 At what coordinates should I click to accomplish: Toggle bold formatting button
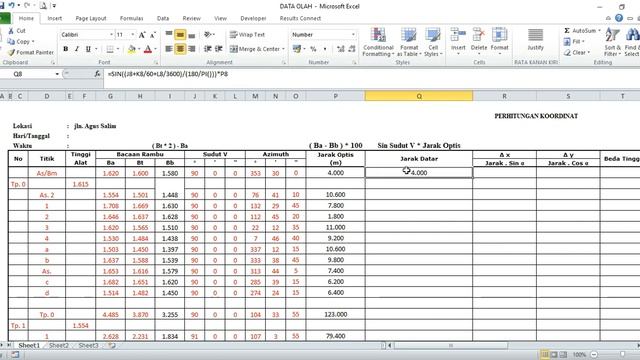66,49
